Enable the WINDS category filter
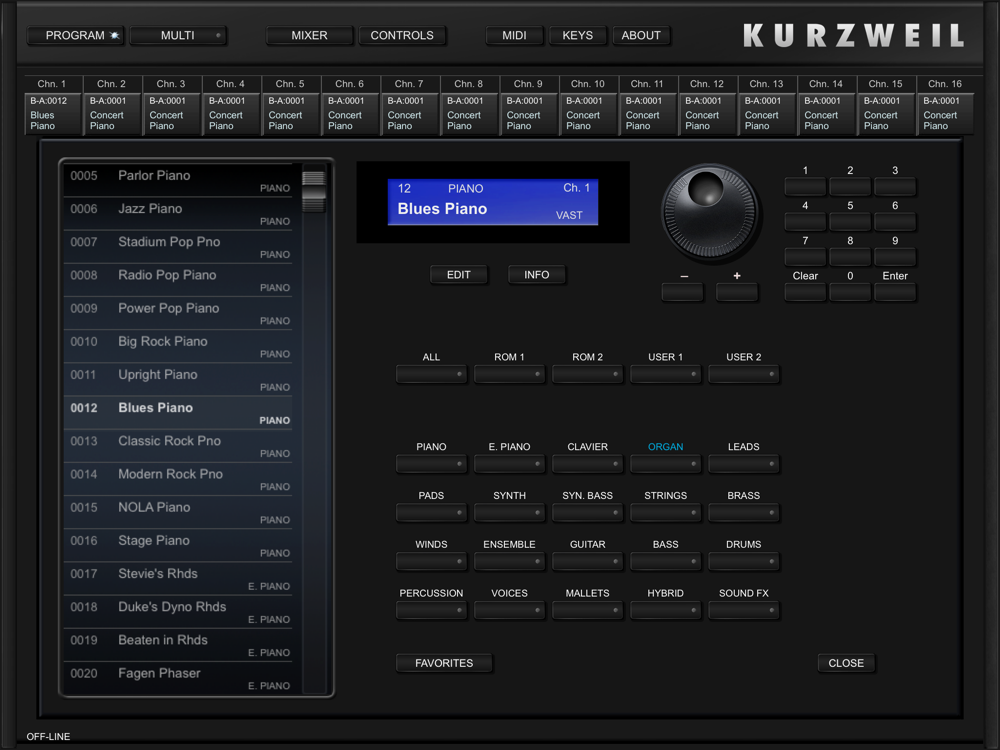 (431, 562)
